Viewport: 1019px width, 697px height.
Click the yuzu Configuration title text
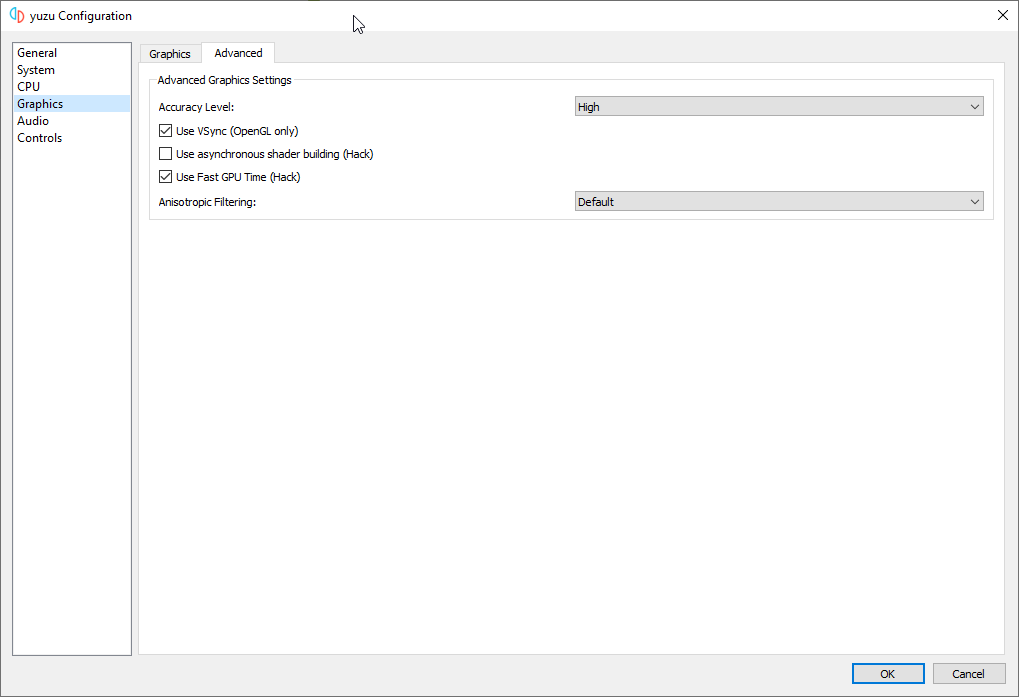tap(81, 16)
